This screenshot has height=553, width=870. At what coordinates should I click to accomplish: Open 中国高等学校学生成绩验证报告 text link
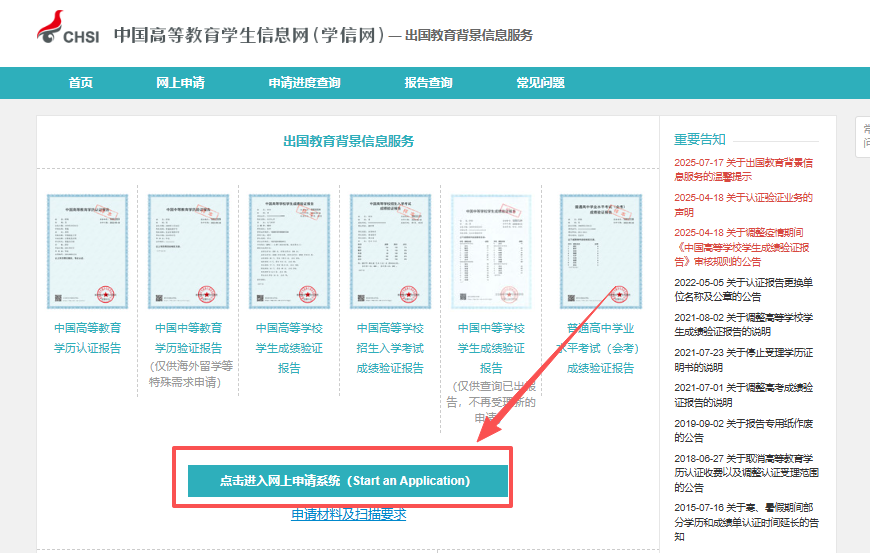point(290,348)
